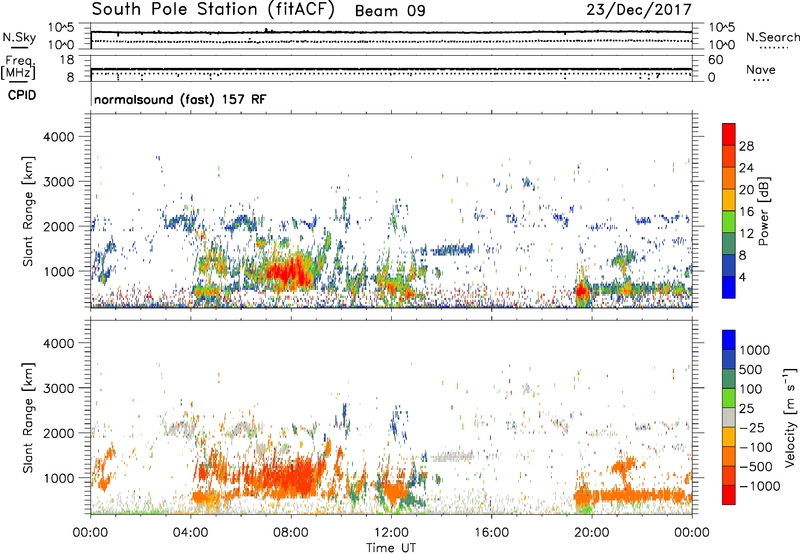Image resolution: width=800 pixels, height=554 pixels.
Task: Click the 'Freq. [MHz]' axis label
Action: coord(18,68)
